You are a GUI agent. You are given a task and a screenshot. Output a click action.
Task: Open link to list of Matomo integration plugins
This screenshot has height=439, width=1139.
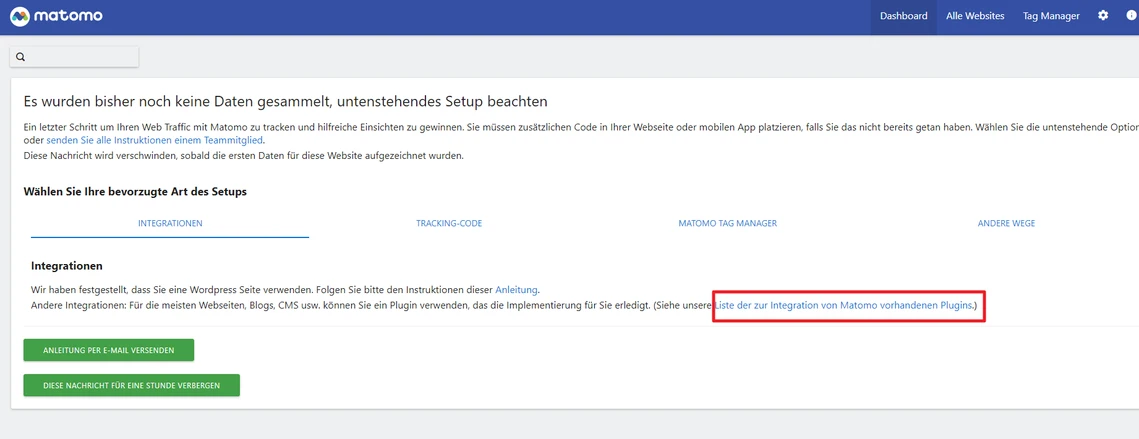(844, 304)
